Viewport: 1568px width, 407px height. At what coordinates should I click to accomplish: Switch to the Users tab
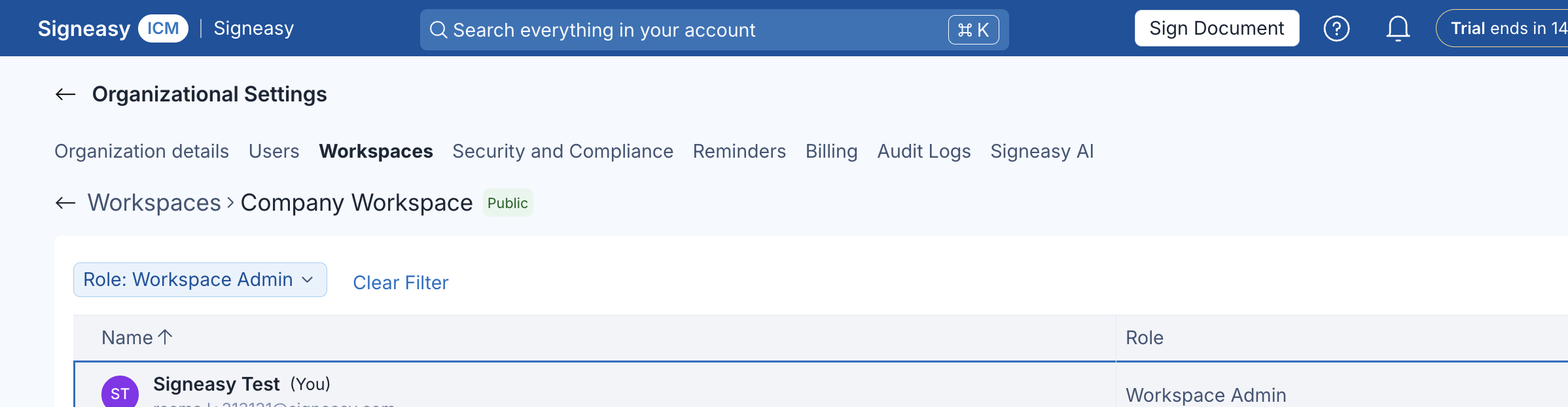tap(274, 151)
